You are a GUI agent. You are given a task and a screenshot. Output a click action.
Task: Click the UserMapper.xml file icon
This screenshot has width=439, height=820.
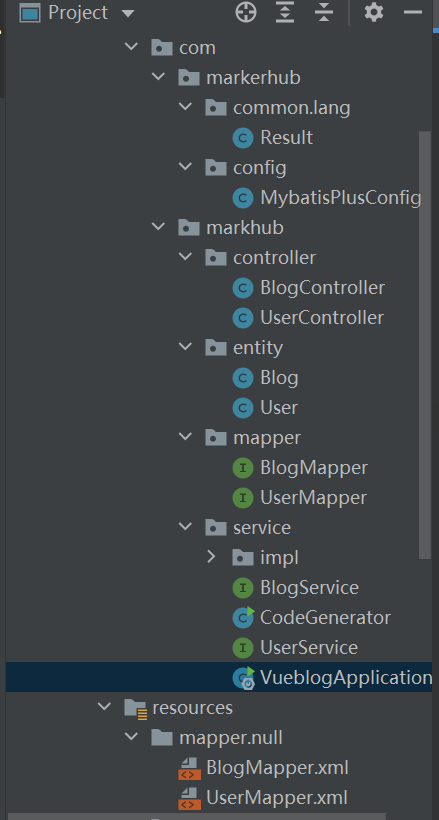pos(189,799)
